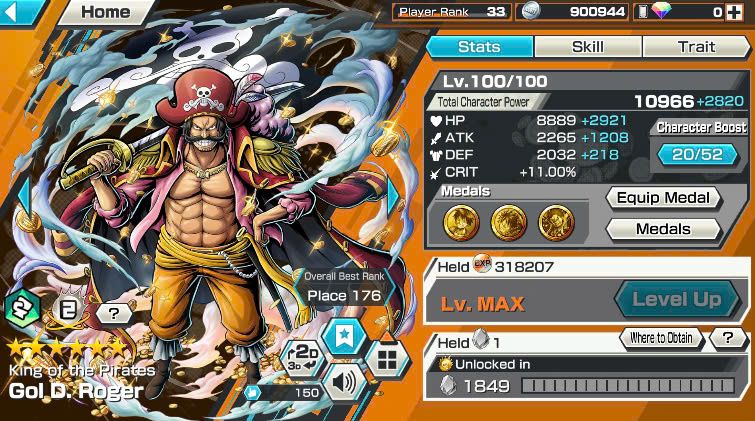This screenshot has width=755, height=421.
Task: Click the unlock fragment progress bar
Action: pos(628,385)
